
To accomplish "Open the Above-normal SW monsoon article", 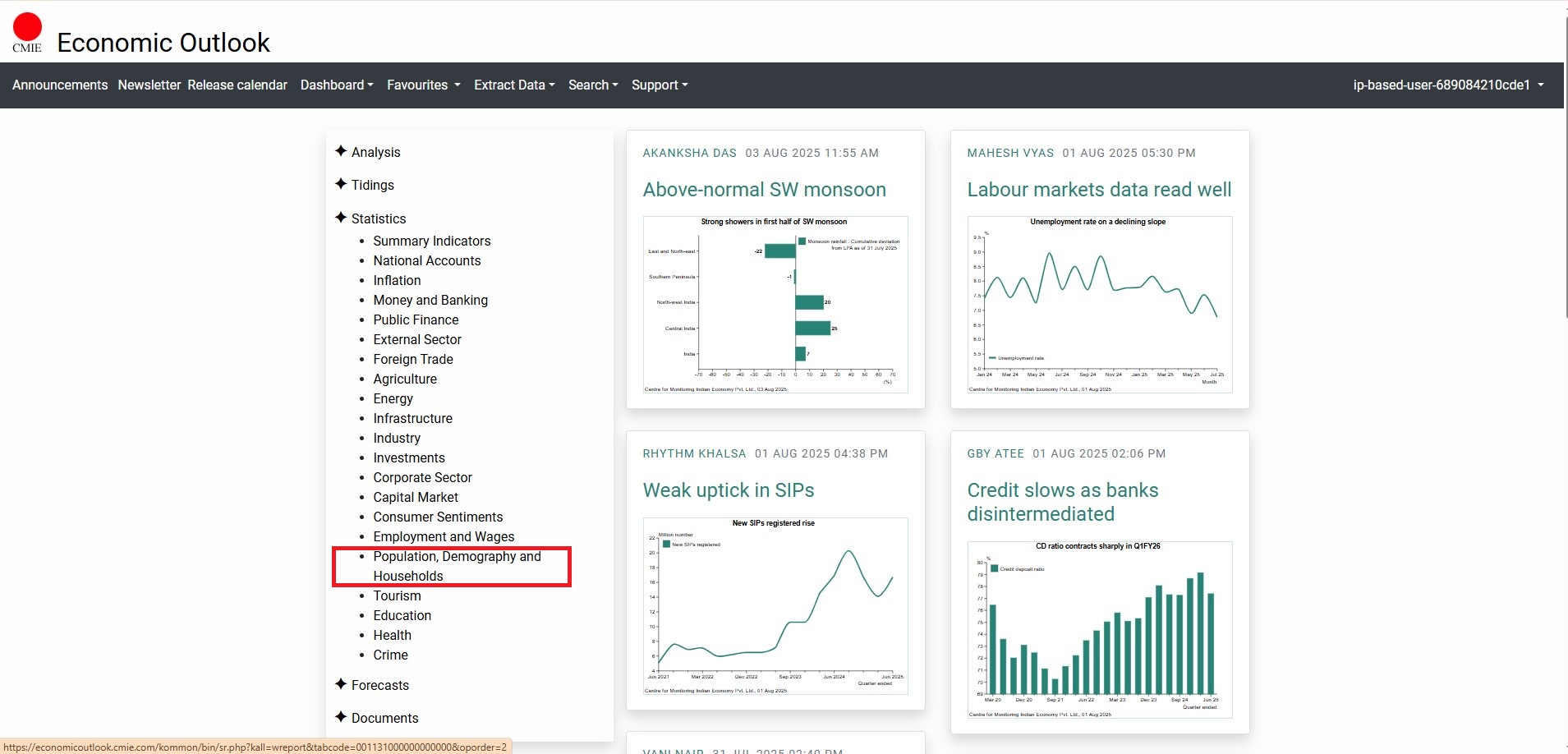I will tap(764, 190).
